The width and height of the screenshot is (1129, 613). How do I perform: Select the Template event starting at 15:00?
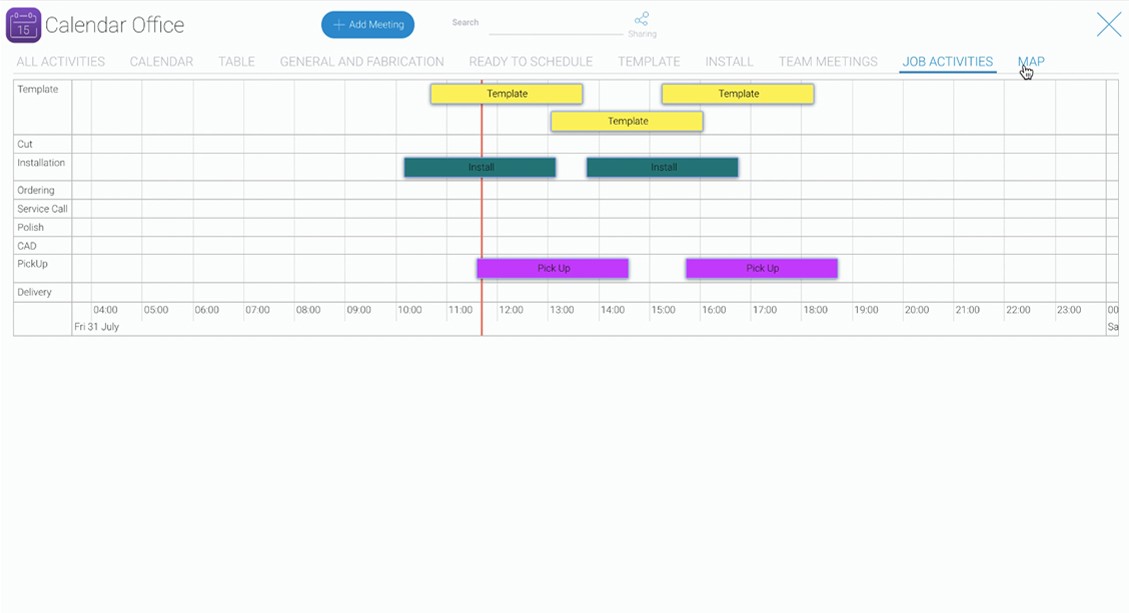click(738, 94)
